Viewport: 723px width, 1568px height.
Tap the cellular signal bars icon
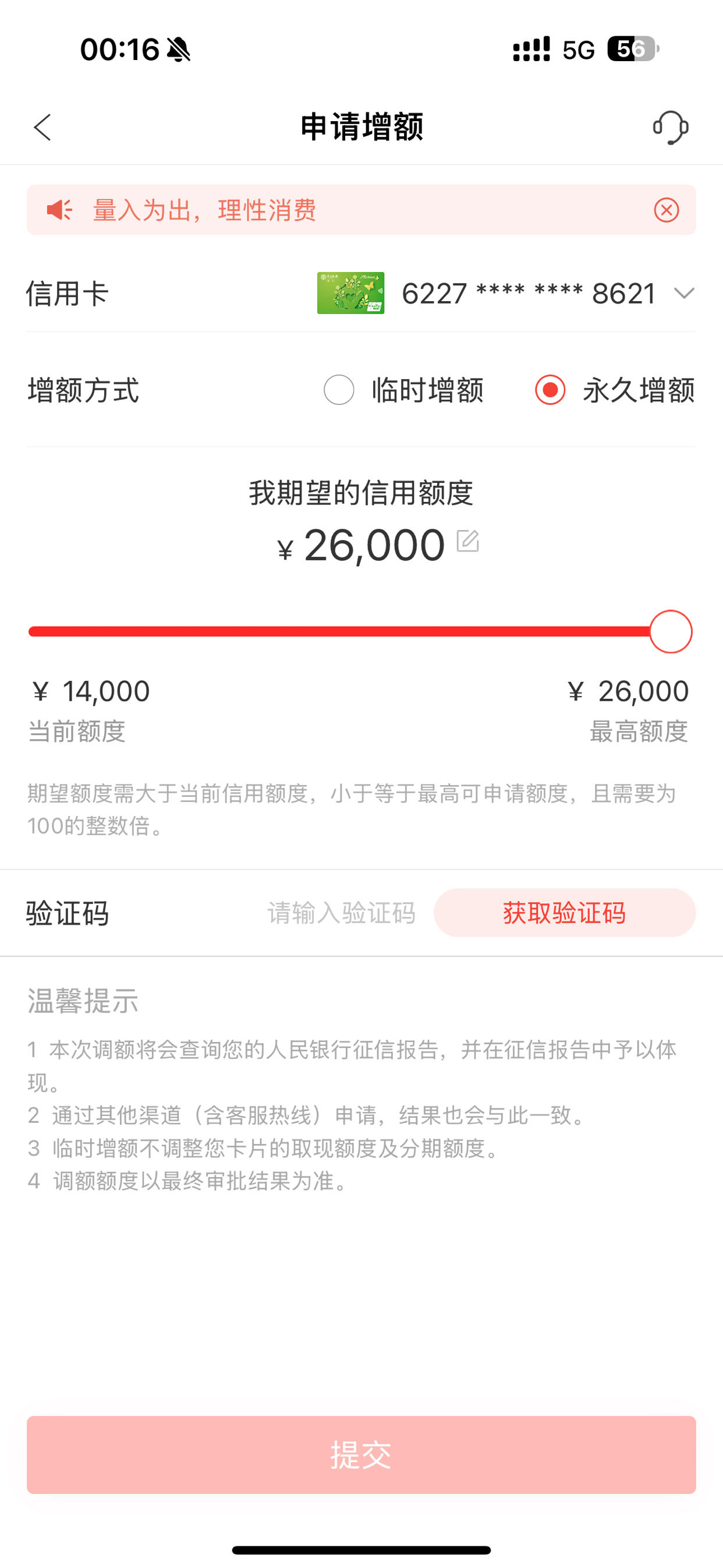tap(531, 50)
